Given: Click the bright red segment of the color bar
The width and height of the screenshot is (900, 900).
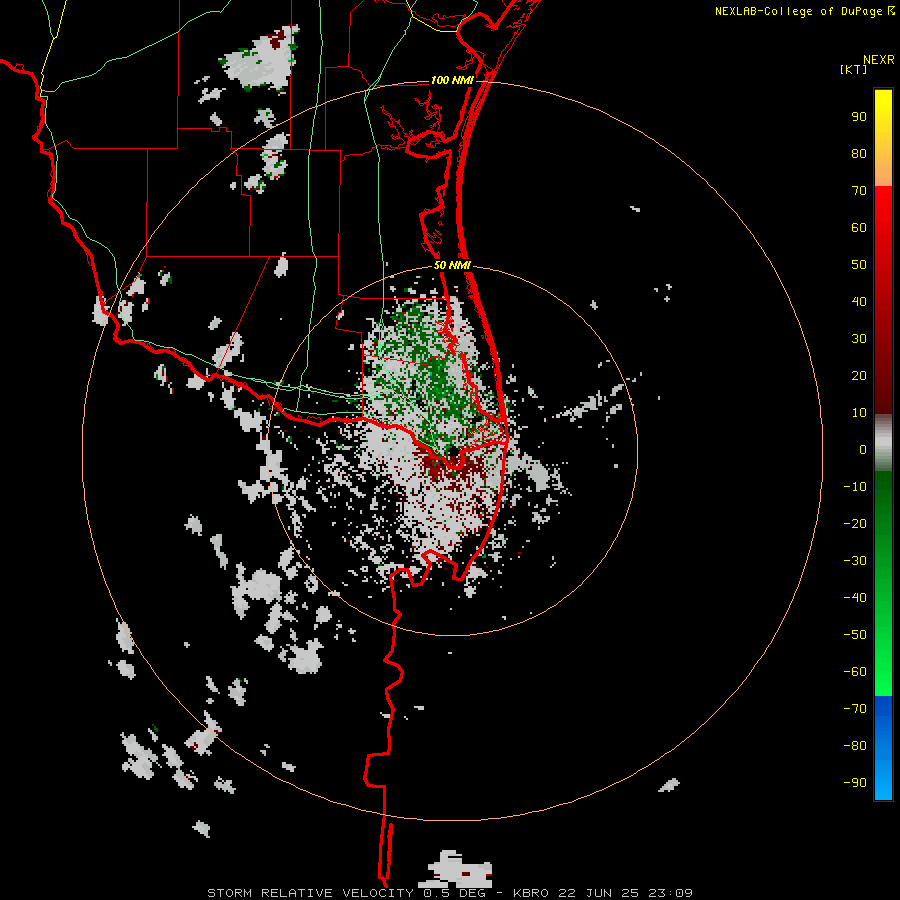Looking at the screenshot, I should pos(883,230).
